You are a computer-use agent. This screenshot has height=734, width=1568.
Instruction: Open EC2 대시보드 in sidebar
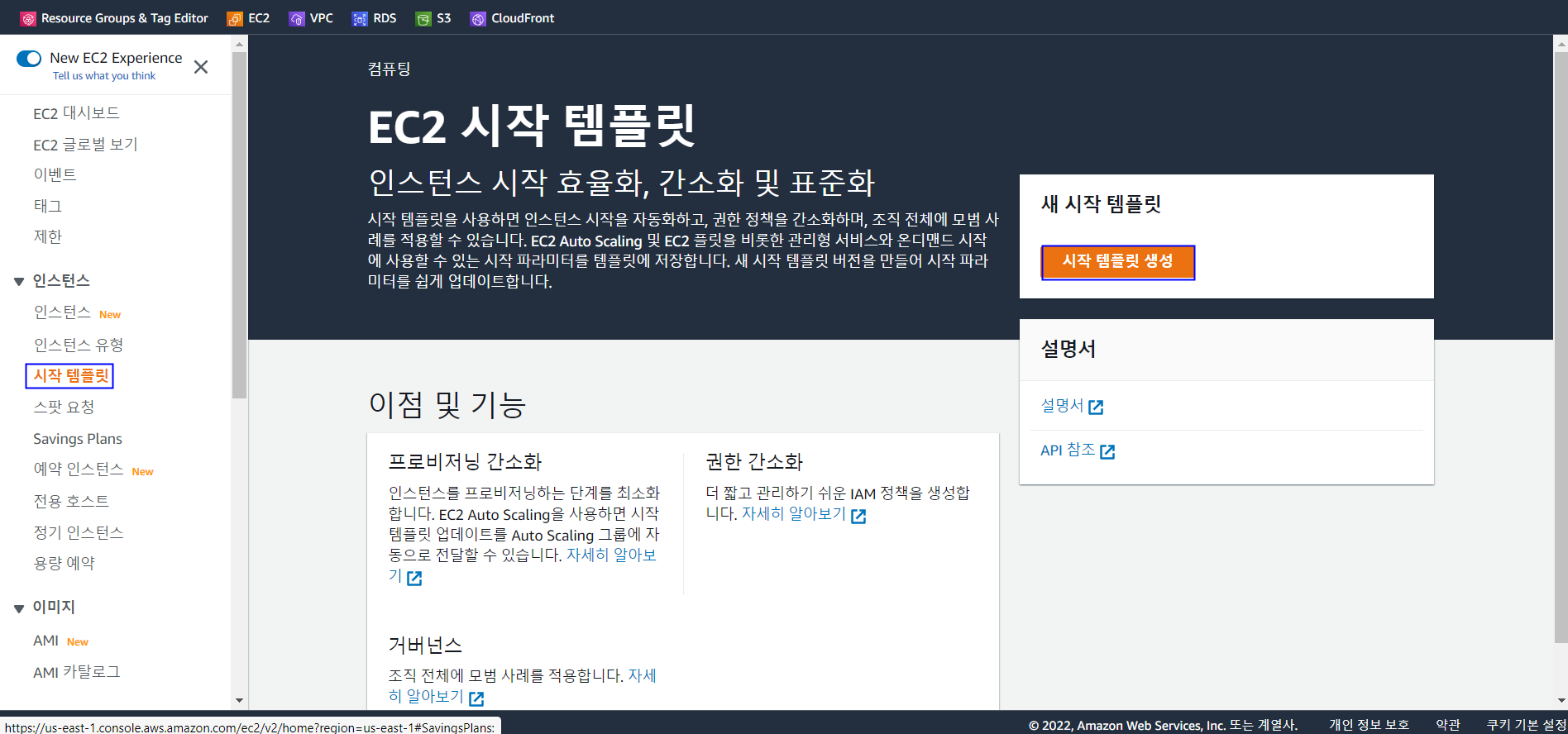(76, 113)
